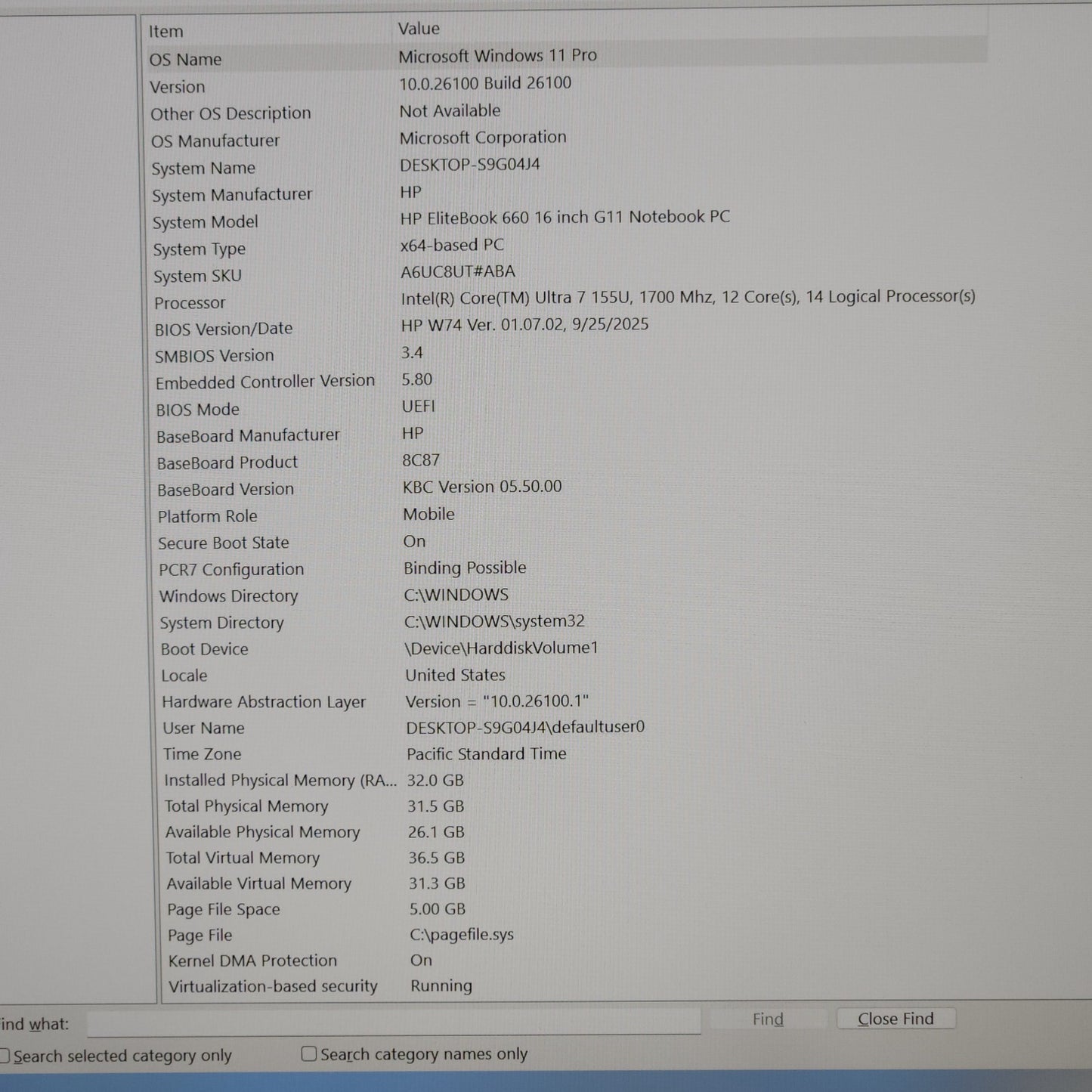Select the Secure Boot State row

pyautogui.click(x=223, y=543)
